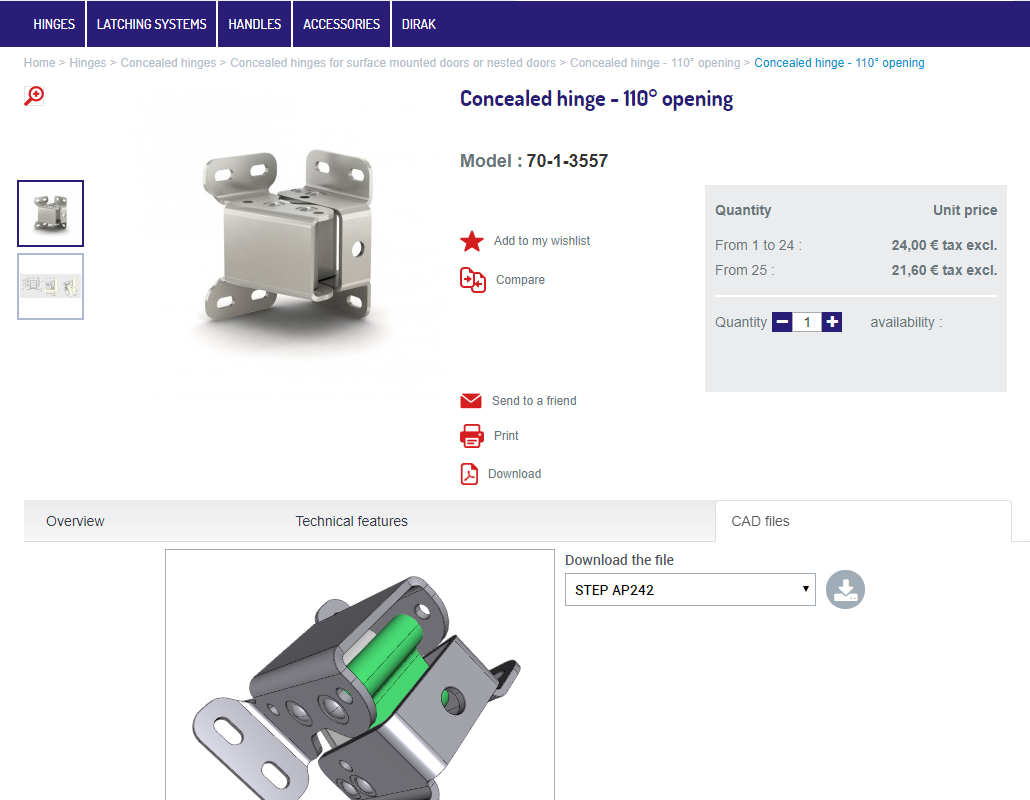Open the Latching Systems menu
This screenshot has height=800, width=1030.
[x=152, y=24]
